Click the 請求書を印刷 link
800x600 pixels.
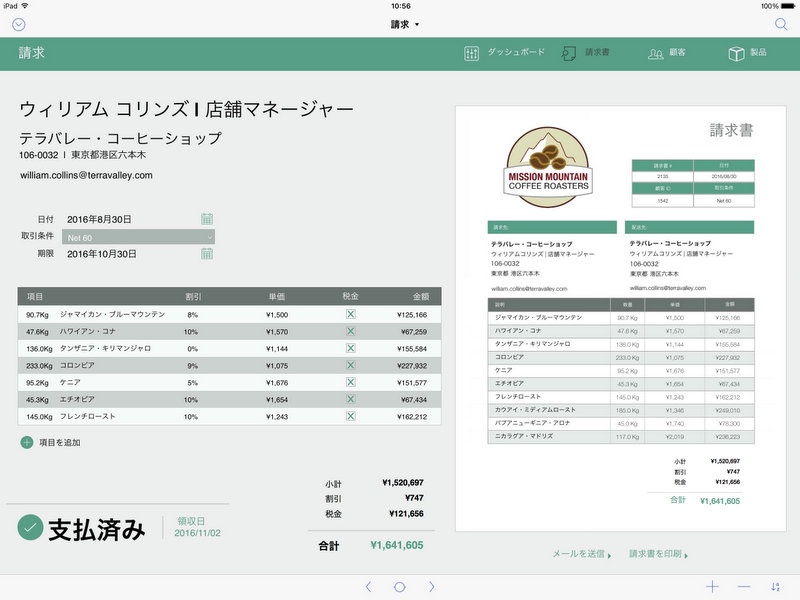pyautogui.click(x=658, y=553)
